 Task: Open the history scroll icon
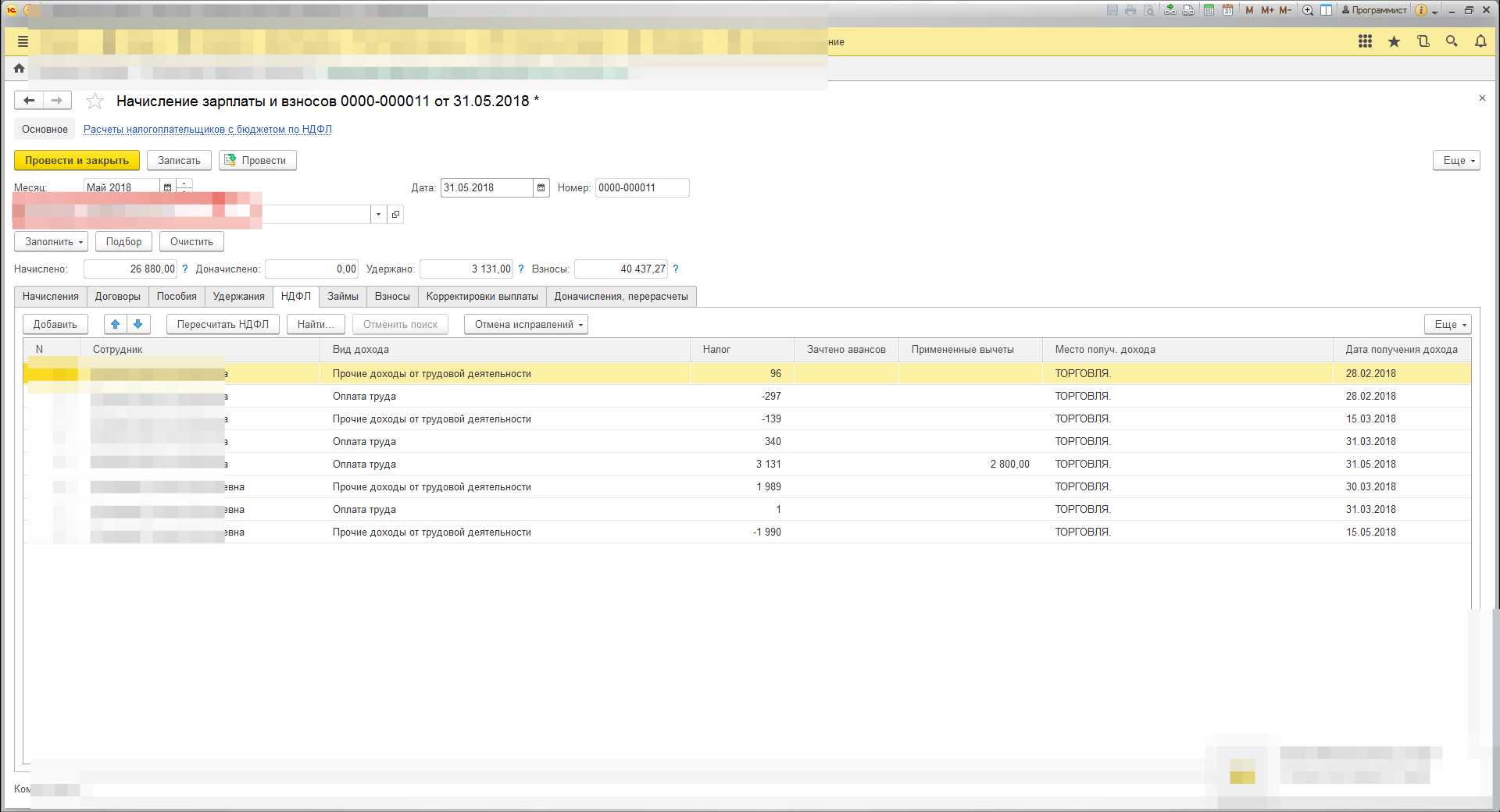(1423, 41)
